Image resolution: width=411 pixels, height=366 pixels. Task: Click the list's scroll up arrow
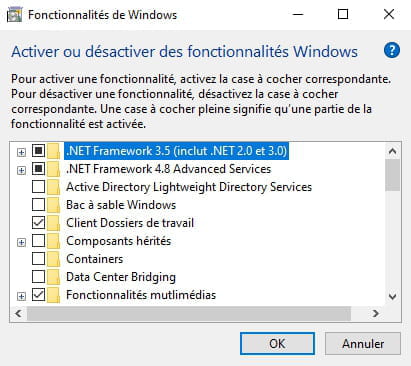(x=393, y=152)
